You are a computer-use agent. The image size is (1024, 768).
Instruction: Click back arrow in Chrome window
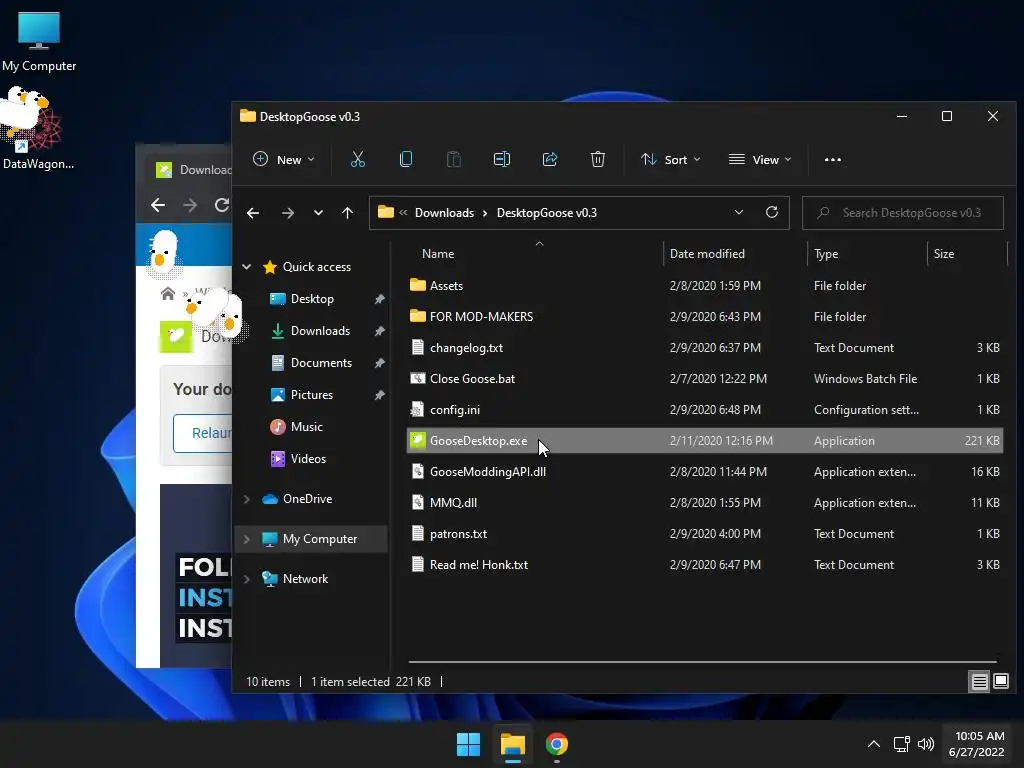[157, 205]
